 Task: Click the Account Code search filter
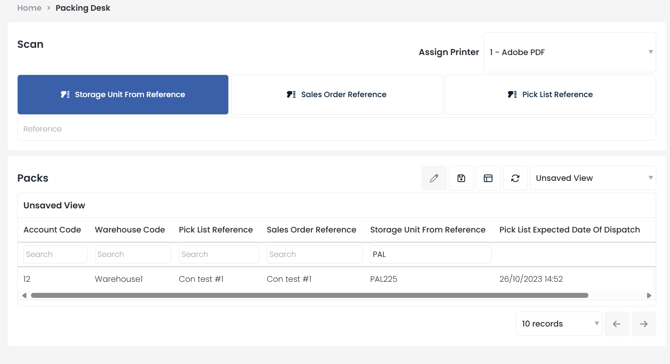click(x=55, y=254)
